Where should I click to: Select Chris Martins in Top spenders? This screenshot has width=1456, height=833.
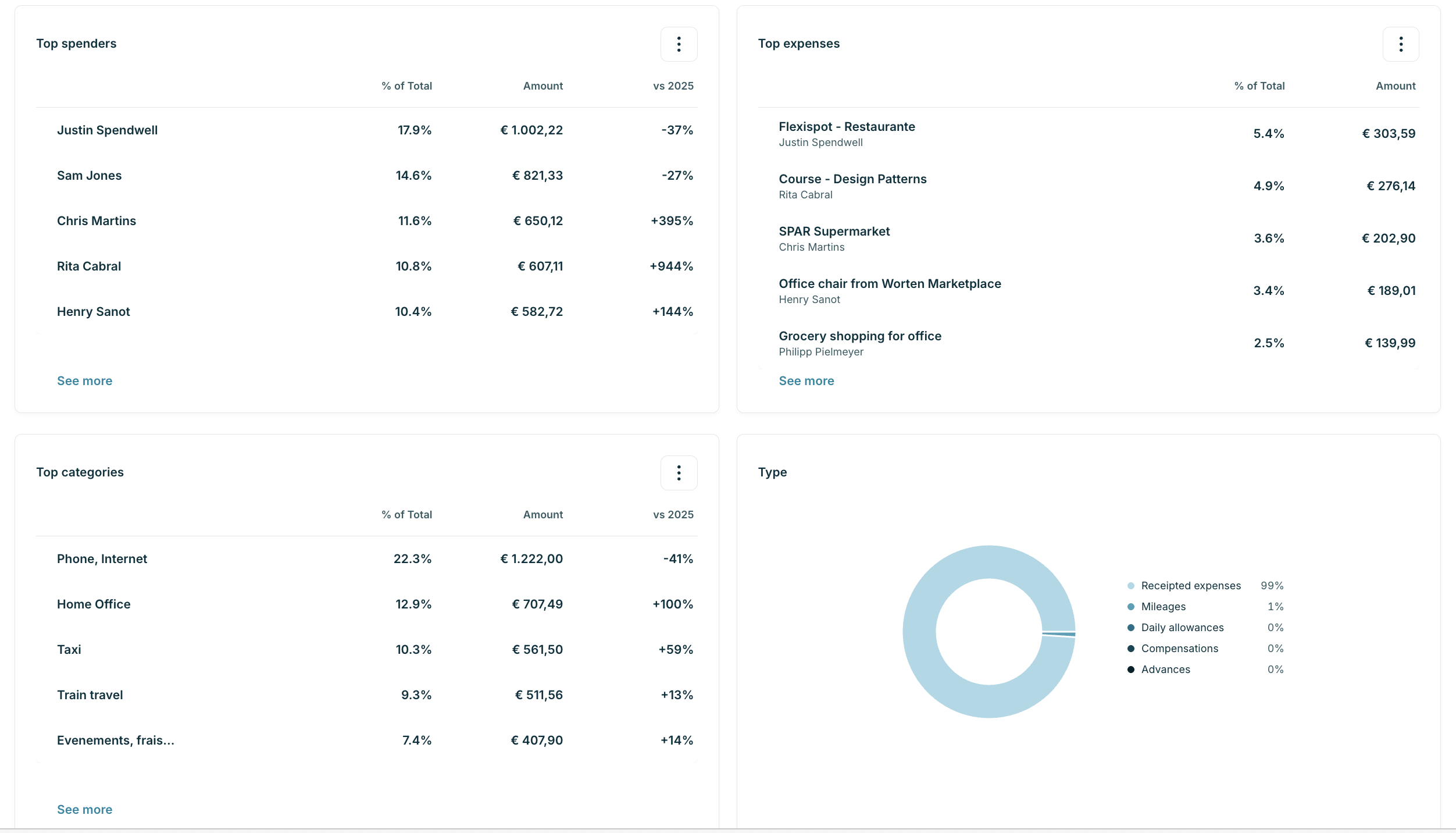point(366,221)
